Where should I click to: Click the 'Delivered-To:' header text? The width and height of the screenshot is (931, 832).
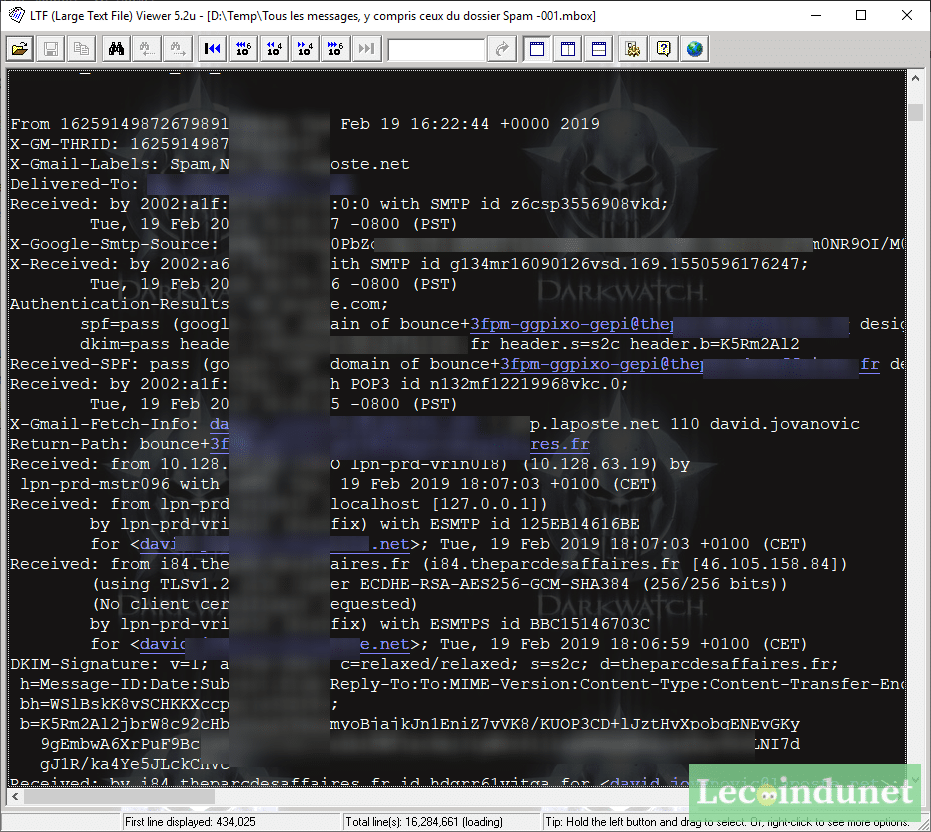(x=75, y=184)
